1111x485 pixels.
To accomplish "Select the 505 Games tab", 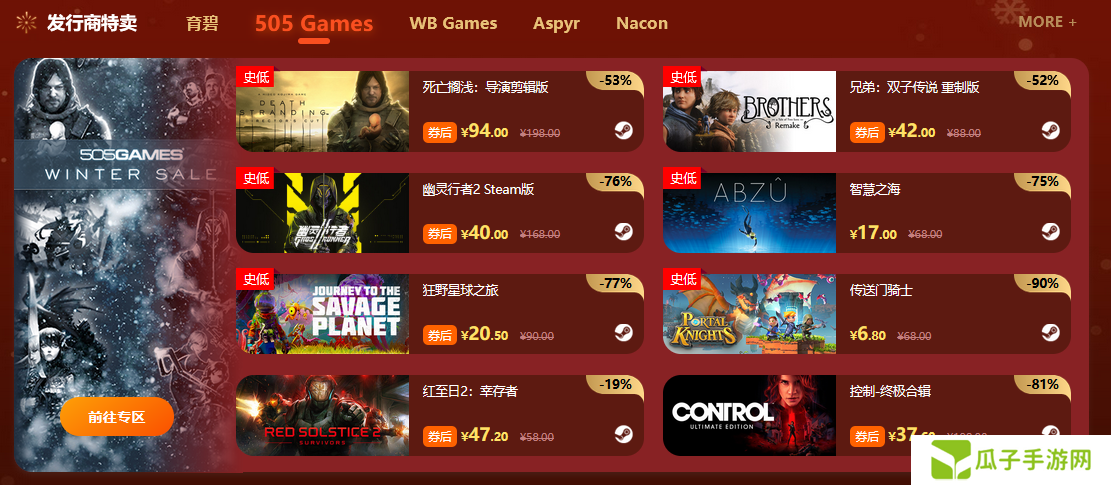I will pyautogui.click(x=314, y=23).
